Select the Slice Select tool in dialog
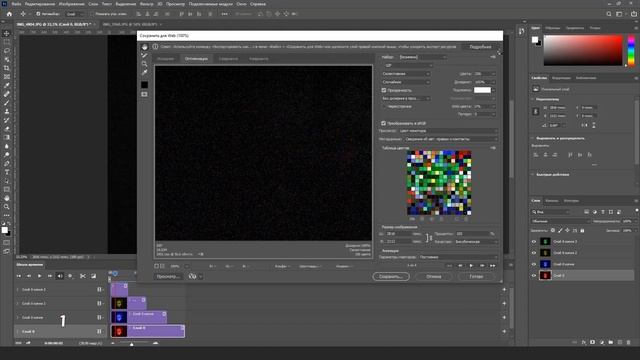 click(144, 56)
